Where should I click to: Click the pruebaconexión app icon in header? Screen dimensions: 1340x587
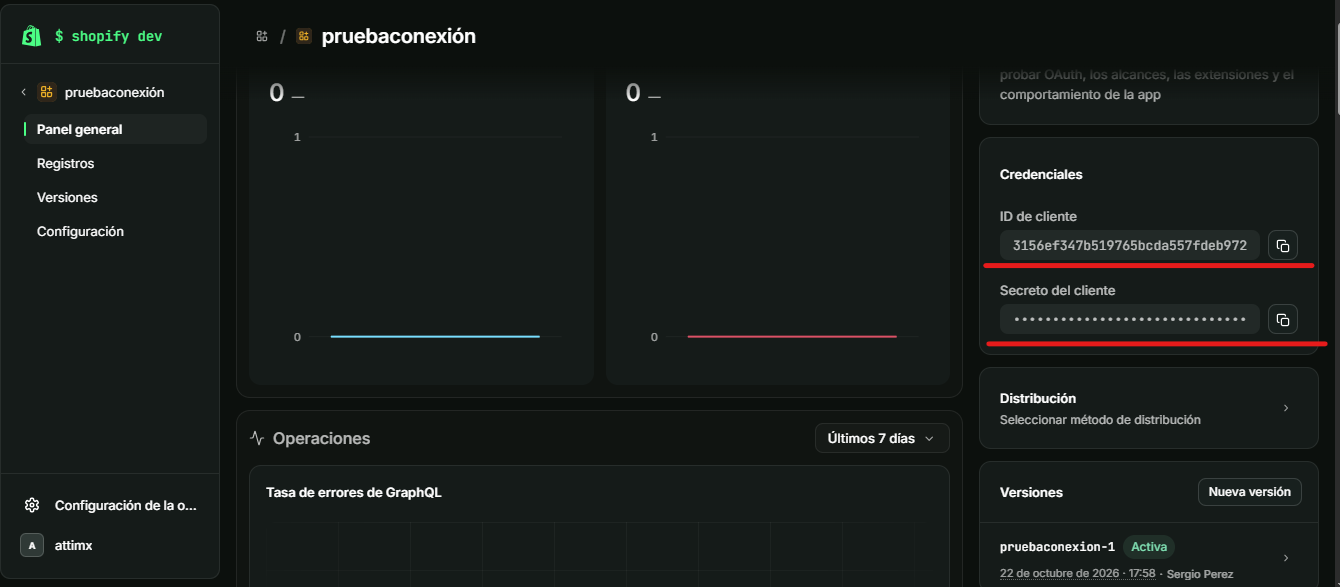click(304, 36)
